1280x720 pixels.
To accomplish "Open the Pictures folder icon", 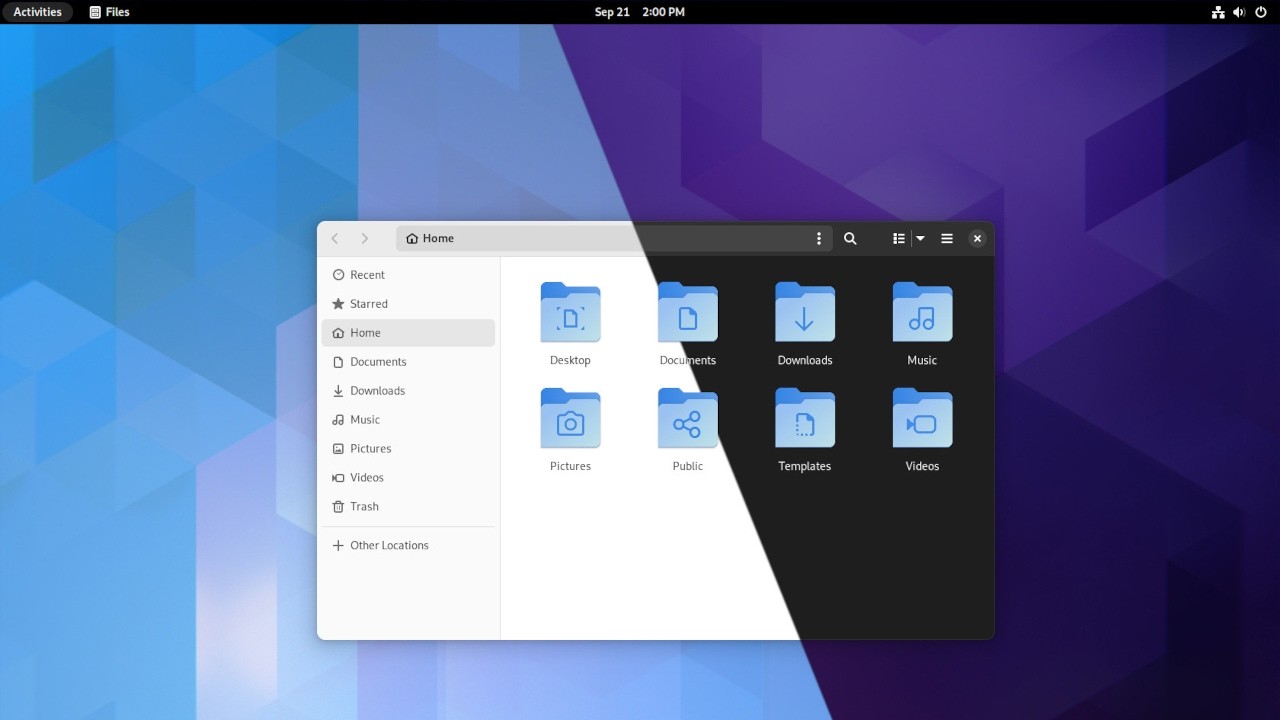I will (570, 418).
